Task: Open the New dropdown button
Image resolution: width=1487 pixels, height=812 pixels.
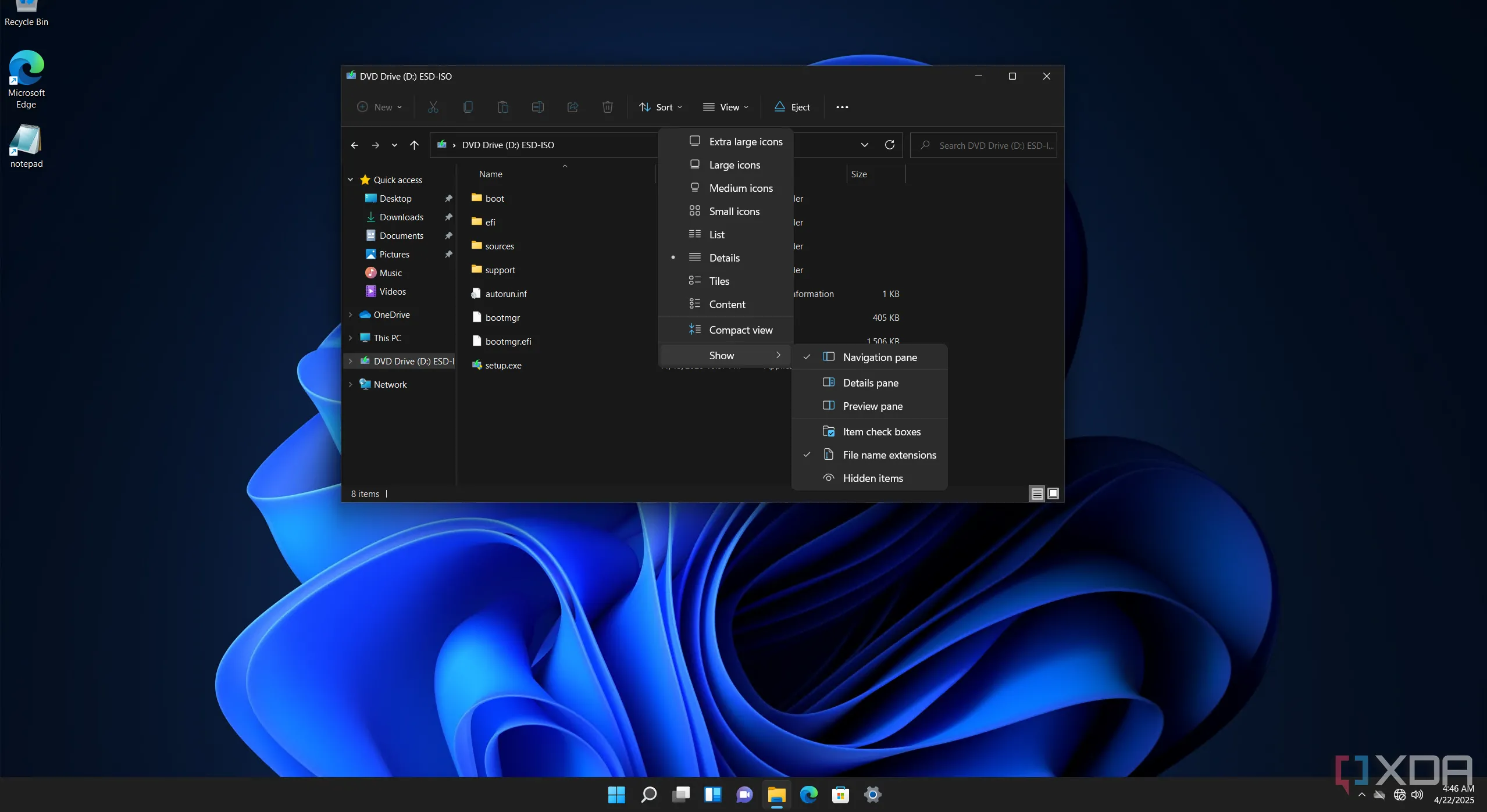Action: [x=380, y=107]
